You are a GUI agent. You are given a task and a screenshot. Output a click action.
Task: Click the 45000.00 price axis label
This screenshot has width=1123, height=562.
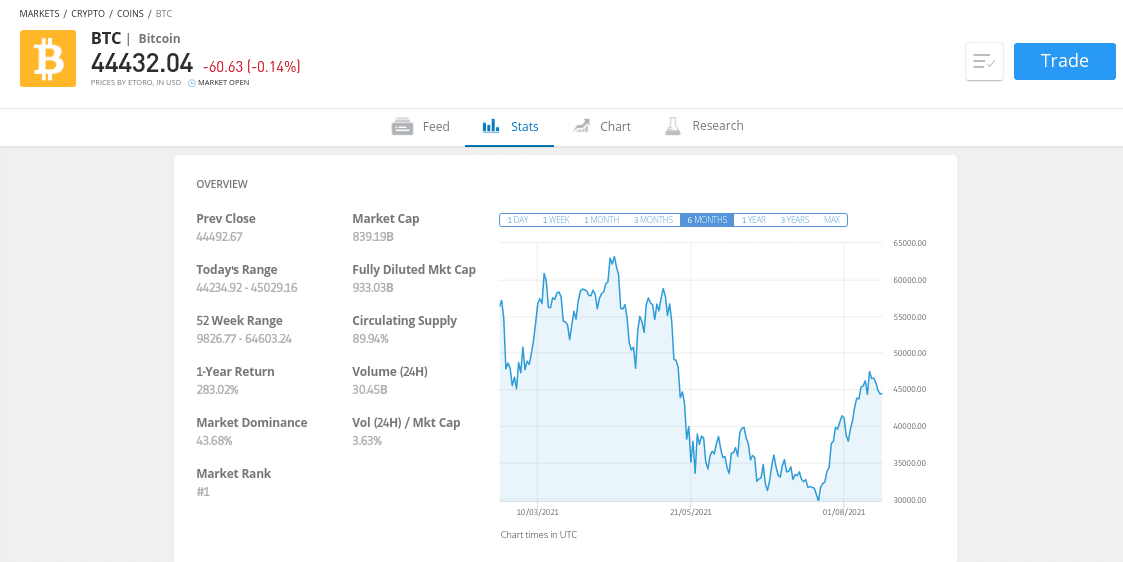pyautogui.click(x=910, y=389)
